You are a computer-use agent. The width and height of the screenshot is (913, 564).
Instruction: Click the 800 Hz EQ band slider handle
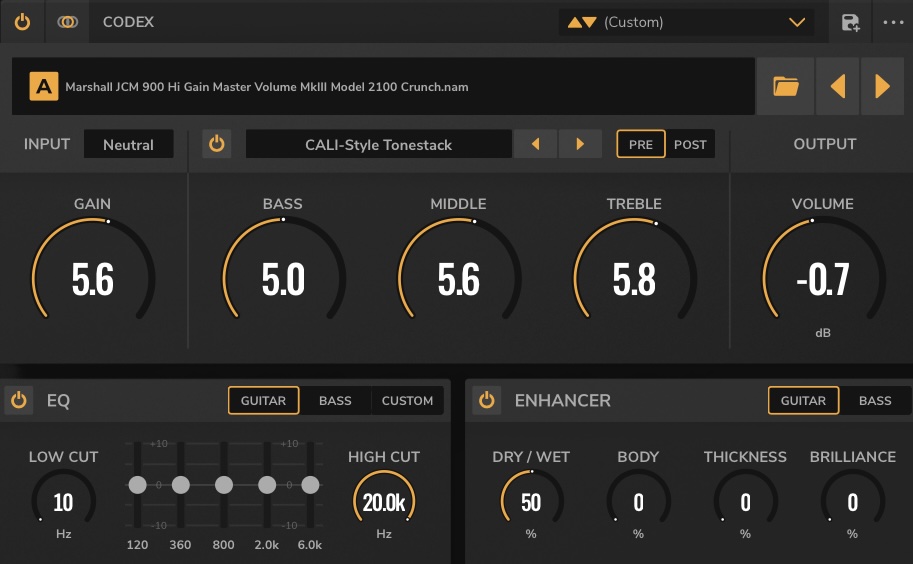[x=224, y=484]
